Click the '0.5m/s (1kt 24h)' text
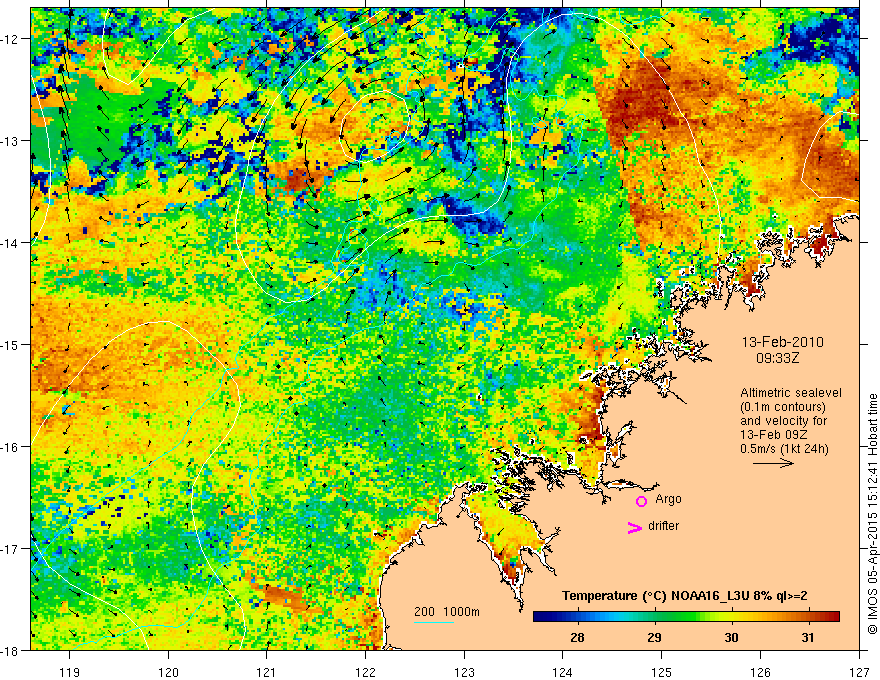The image size is (880, 680). 784,449
